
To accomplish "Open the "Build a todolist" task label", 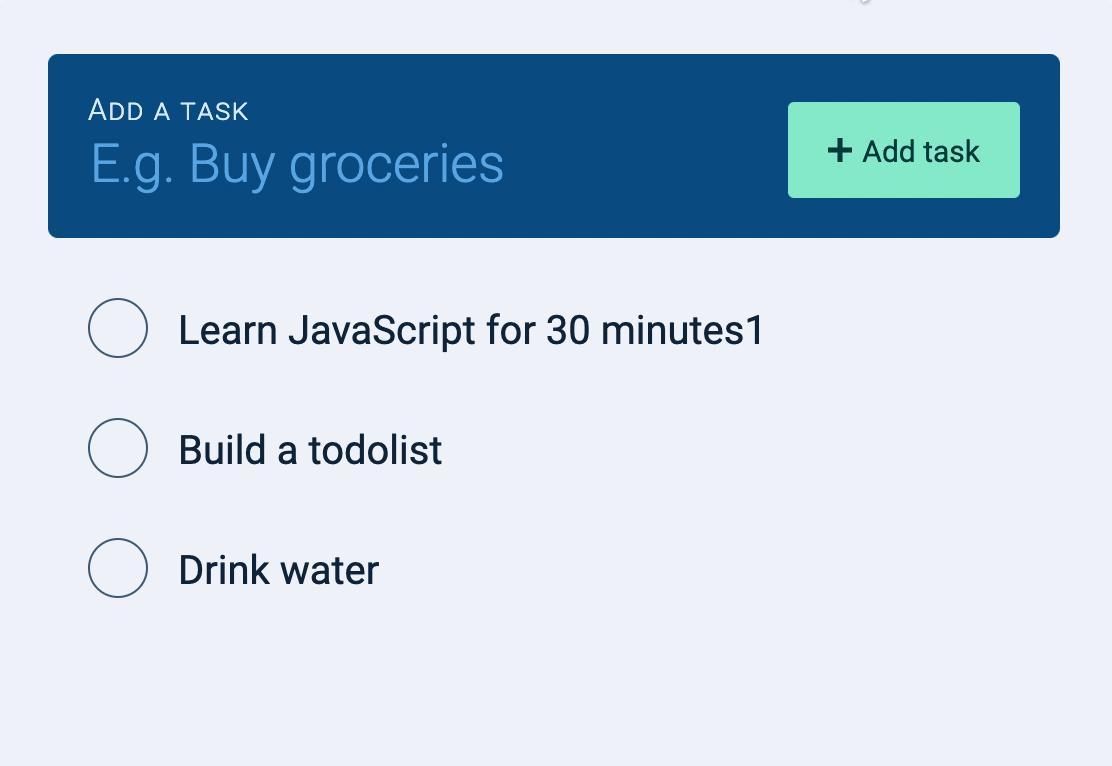I will tap(310, 450).
